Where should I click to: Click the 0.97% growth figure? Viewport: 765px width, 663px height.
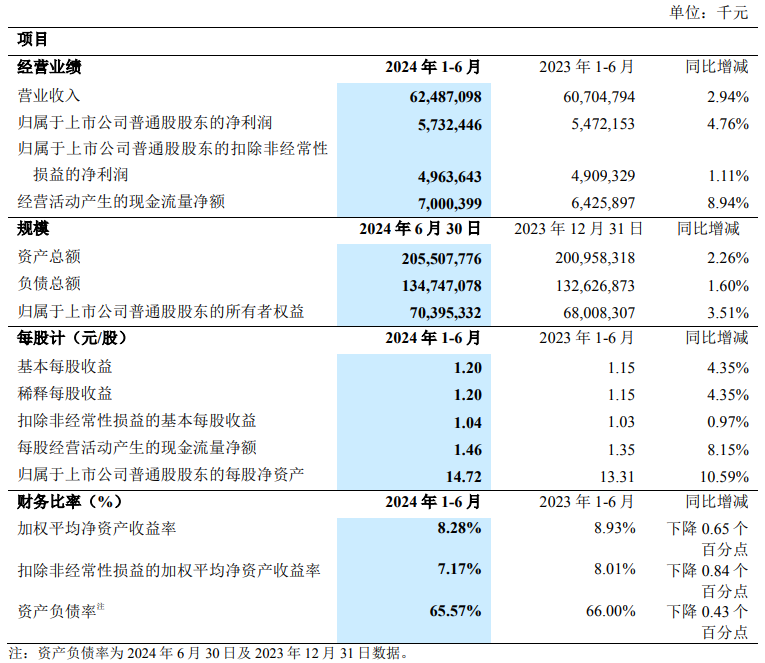tap(728, 422)
